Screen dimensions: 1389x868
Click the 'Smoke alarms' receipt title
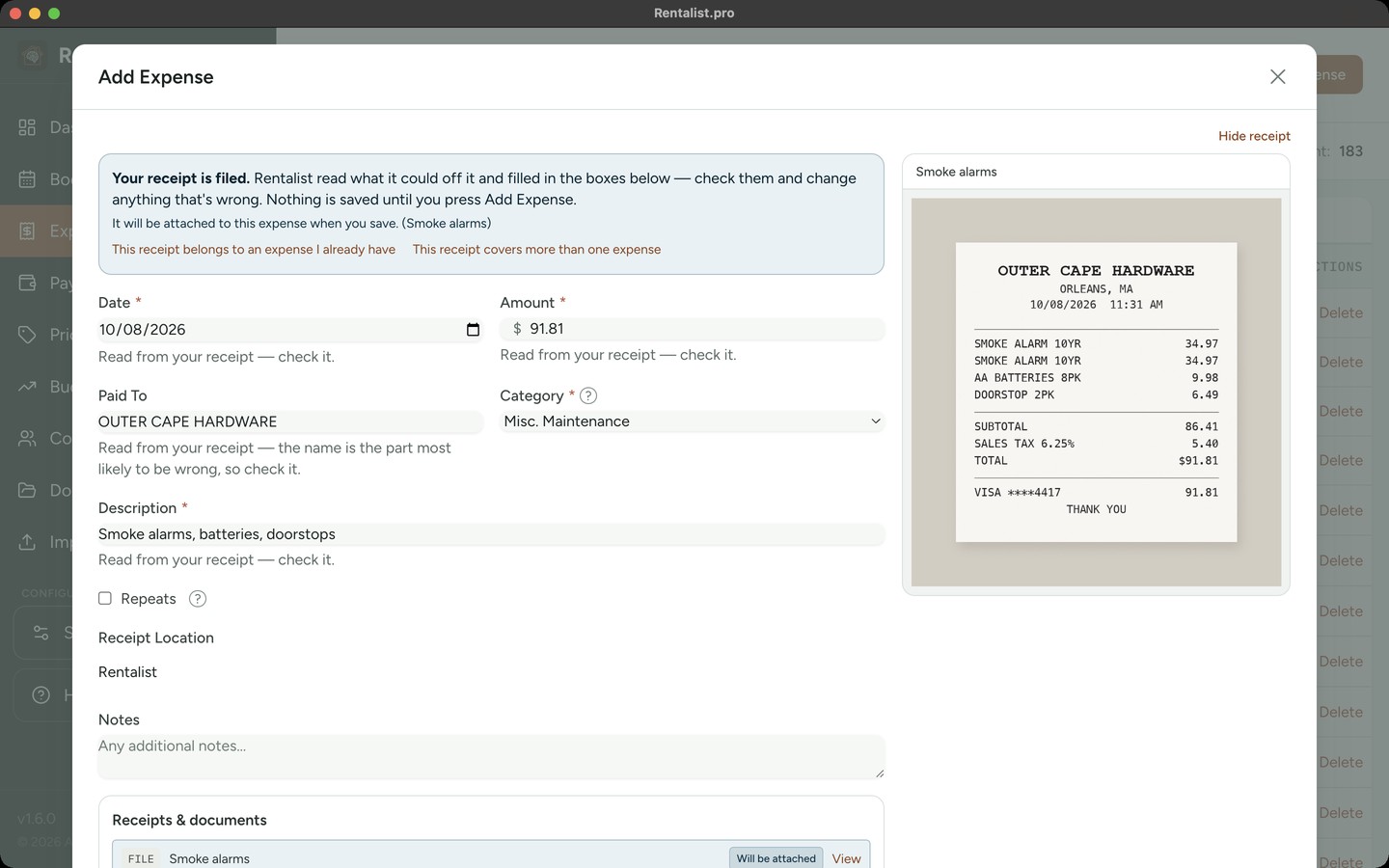(x=956, y=172)
